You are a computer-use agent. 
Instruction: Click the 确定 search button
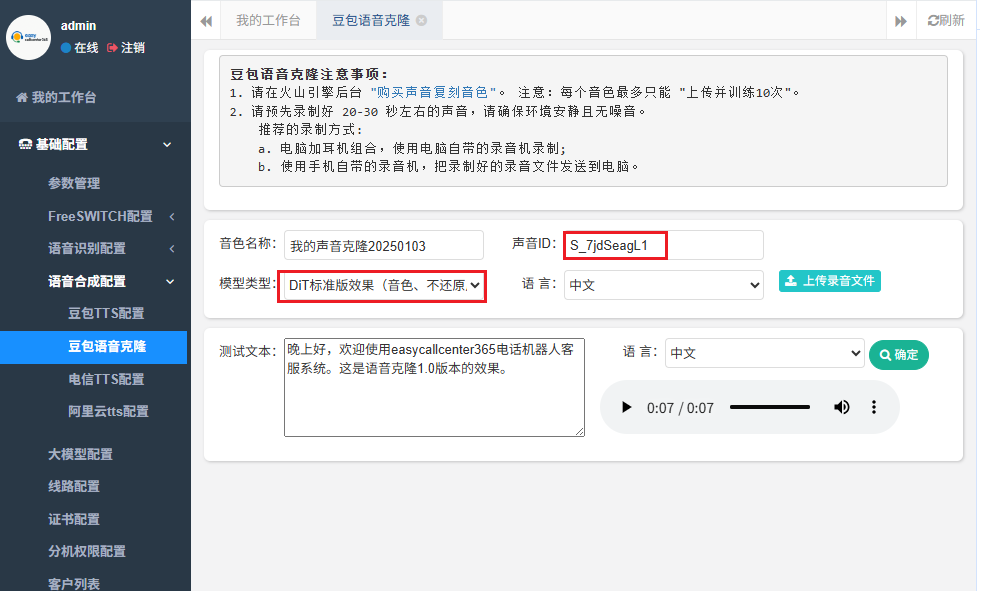point(899,355)
